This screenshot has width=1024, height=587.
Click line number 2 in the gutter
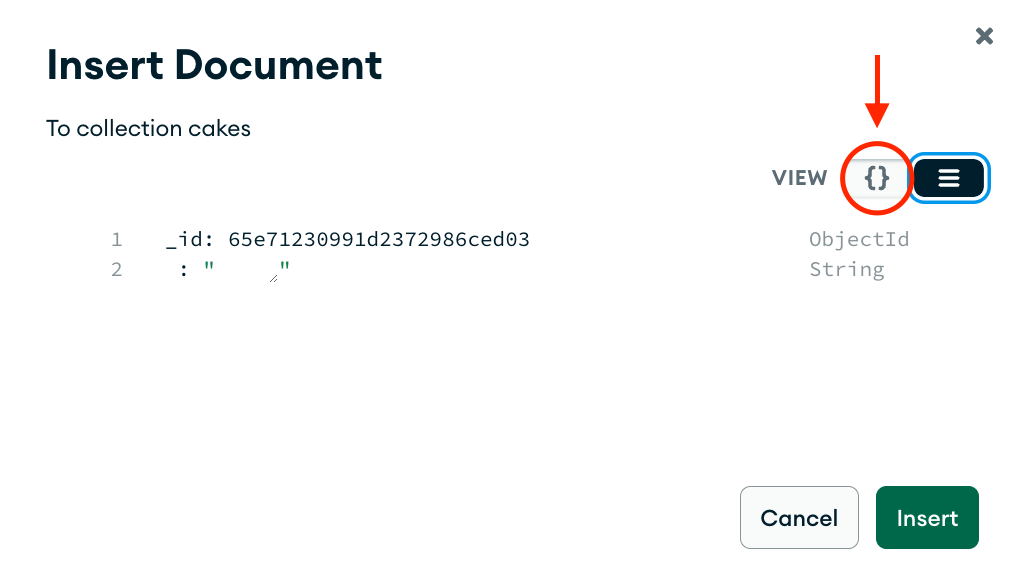coord(116,270)
